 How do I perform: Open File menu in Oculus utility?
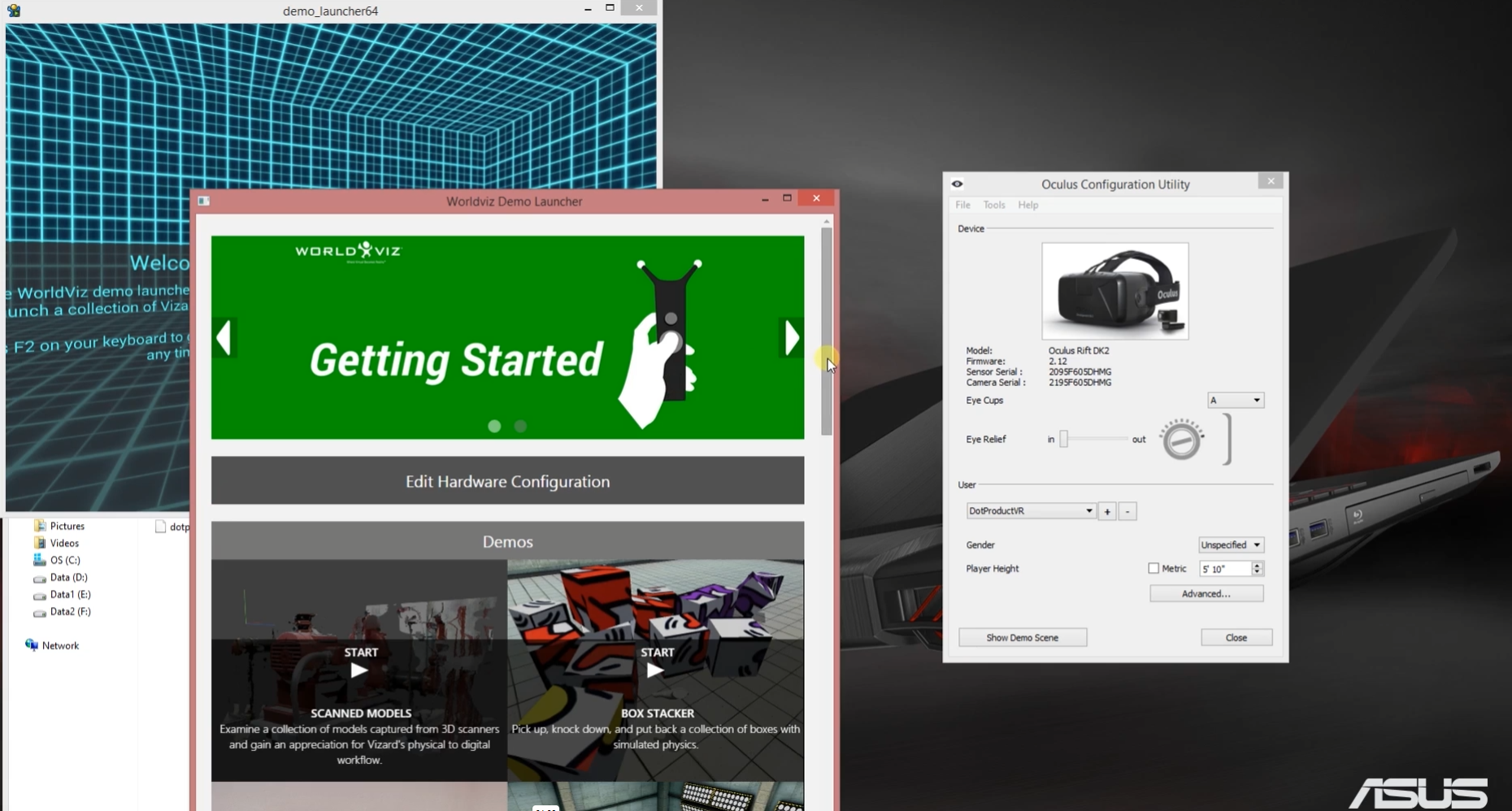coord(962,205)
